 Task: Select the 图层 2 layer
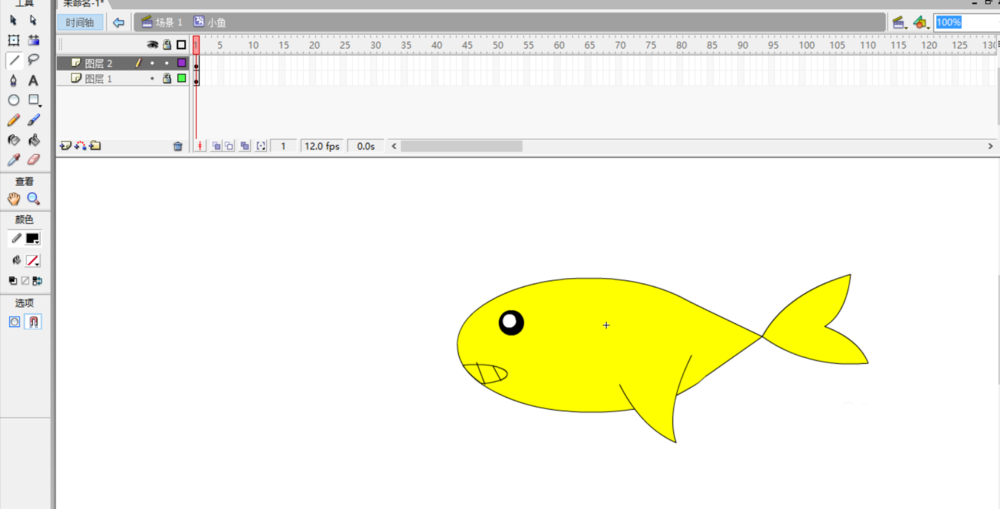coord(98,63)
